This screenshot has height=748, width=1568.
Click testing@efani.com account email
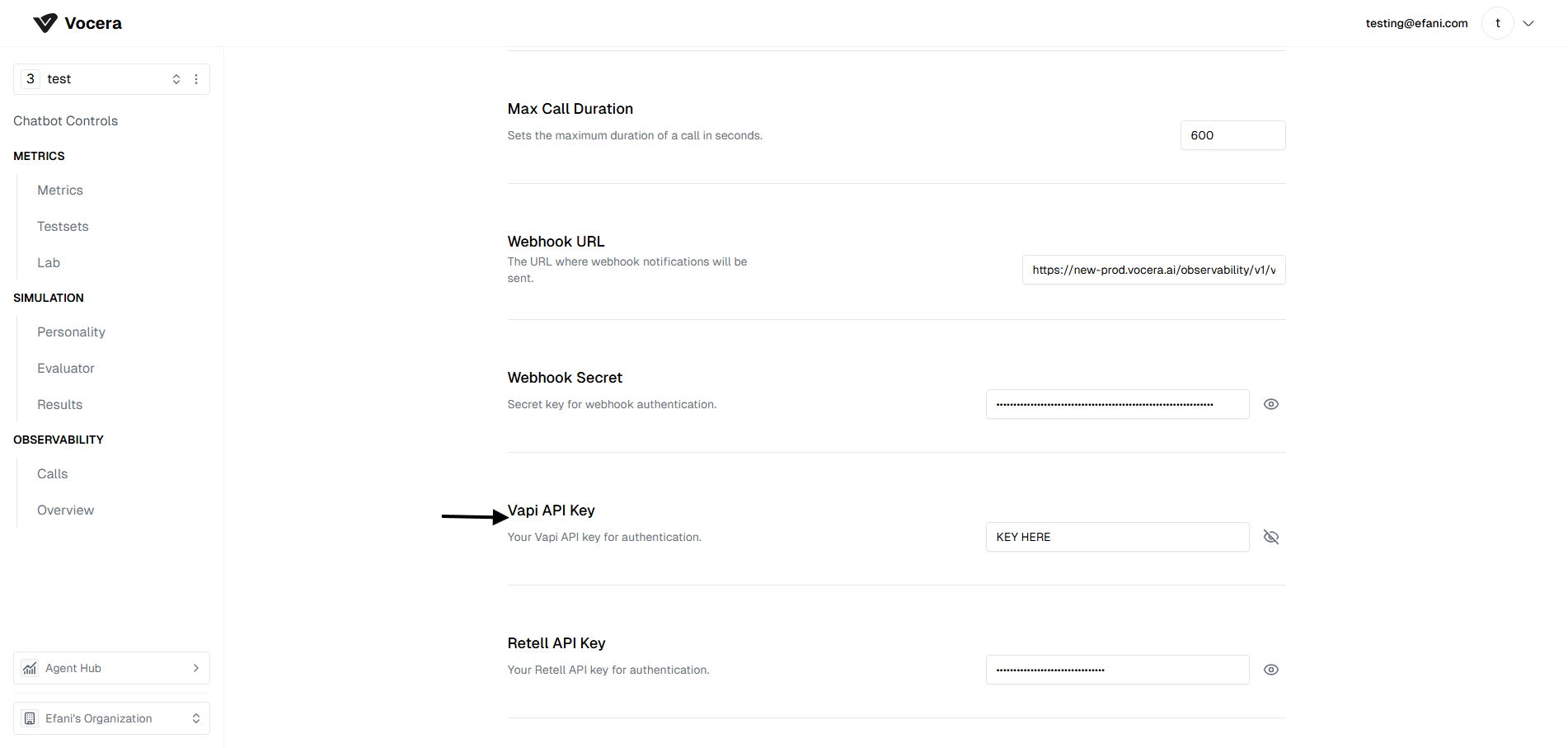[1416, 23]
